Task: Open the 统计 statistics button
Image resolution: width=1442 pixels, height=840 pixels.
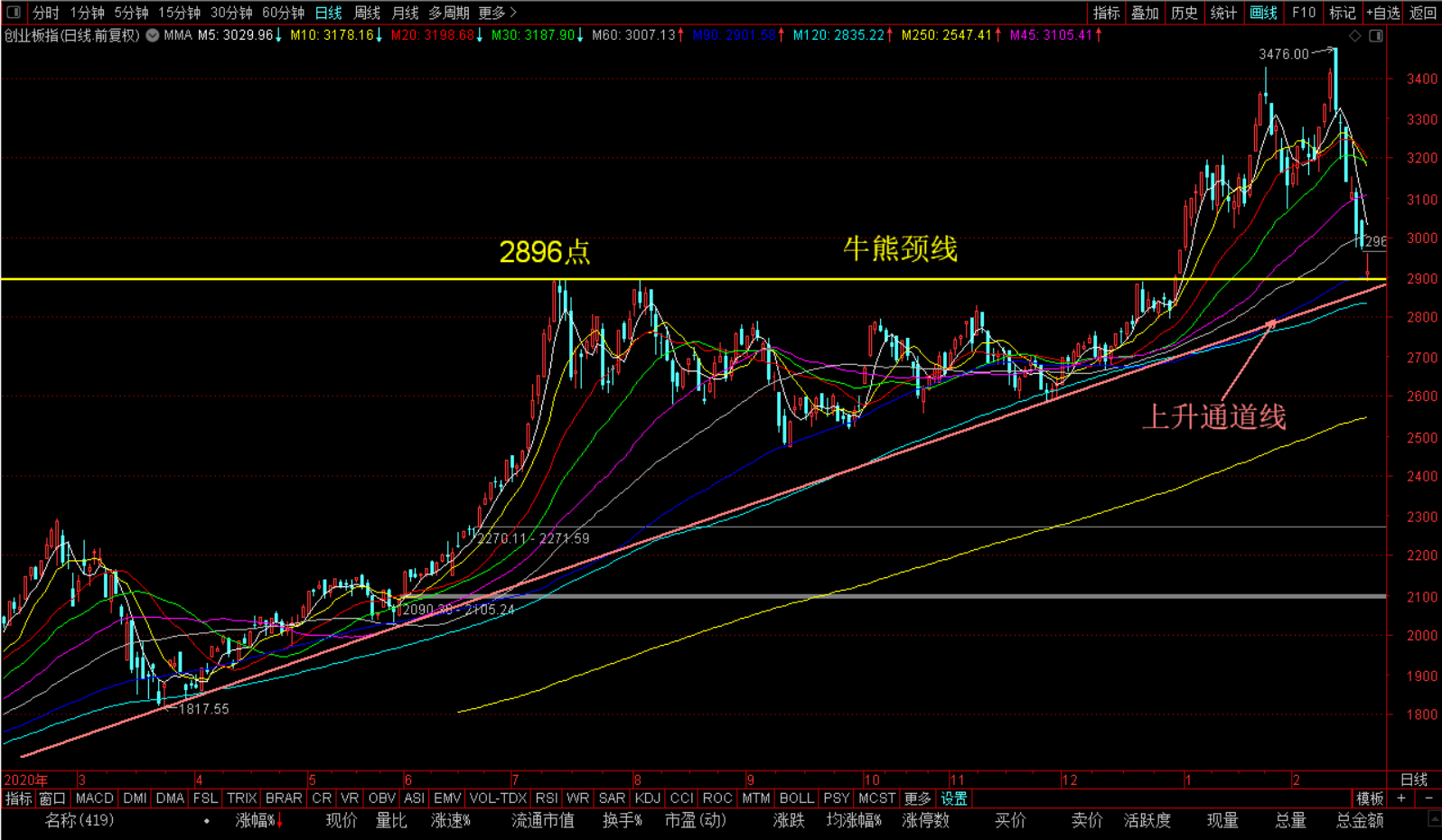Action: (1224, 13)
